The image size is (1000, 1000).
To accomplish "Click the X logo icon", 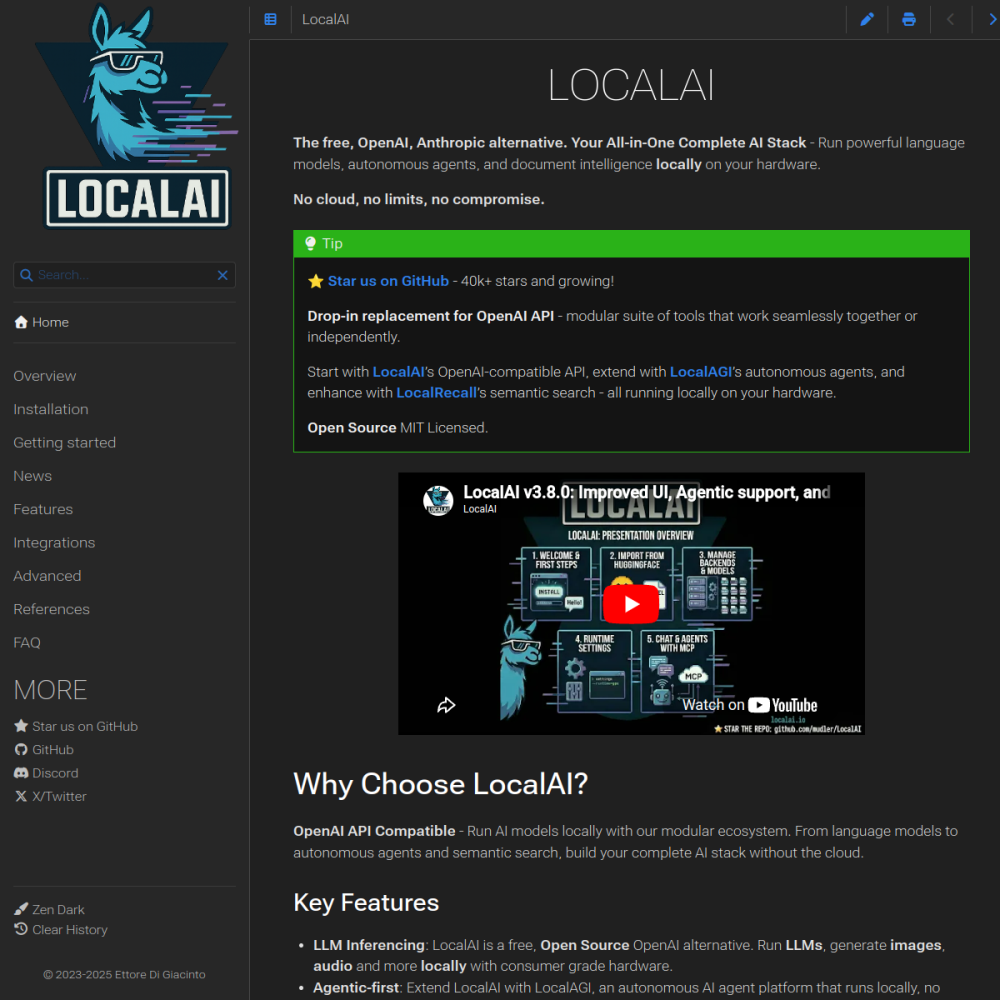I will (21, 796).
